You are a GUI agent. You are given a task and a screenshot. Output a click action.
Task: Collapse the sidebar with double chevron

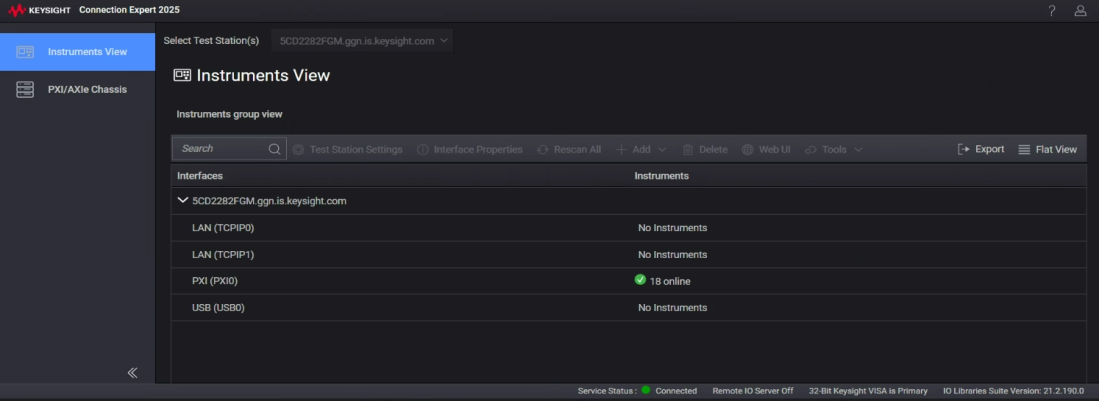click(x=132, y=373)
